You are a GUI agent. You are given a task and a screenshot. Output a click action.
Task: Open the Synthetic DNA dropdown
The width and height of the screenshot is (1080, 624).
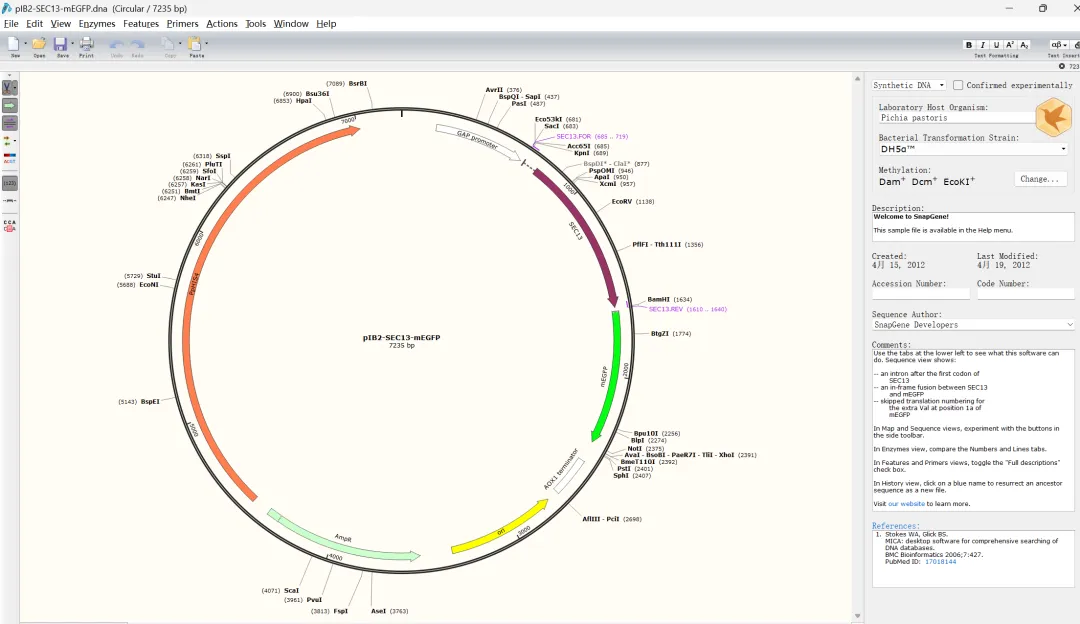[x=908, y=85]
